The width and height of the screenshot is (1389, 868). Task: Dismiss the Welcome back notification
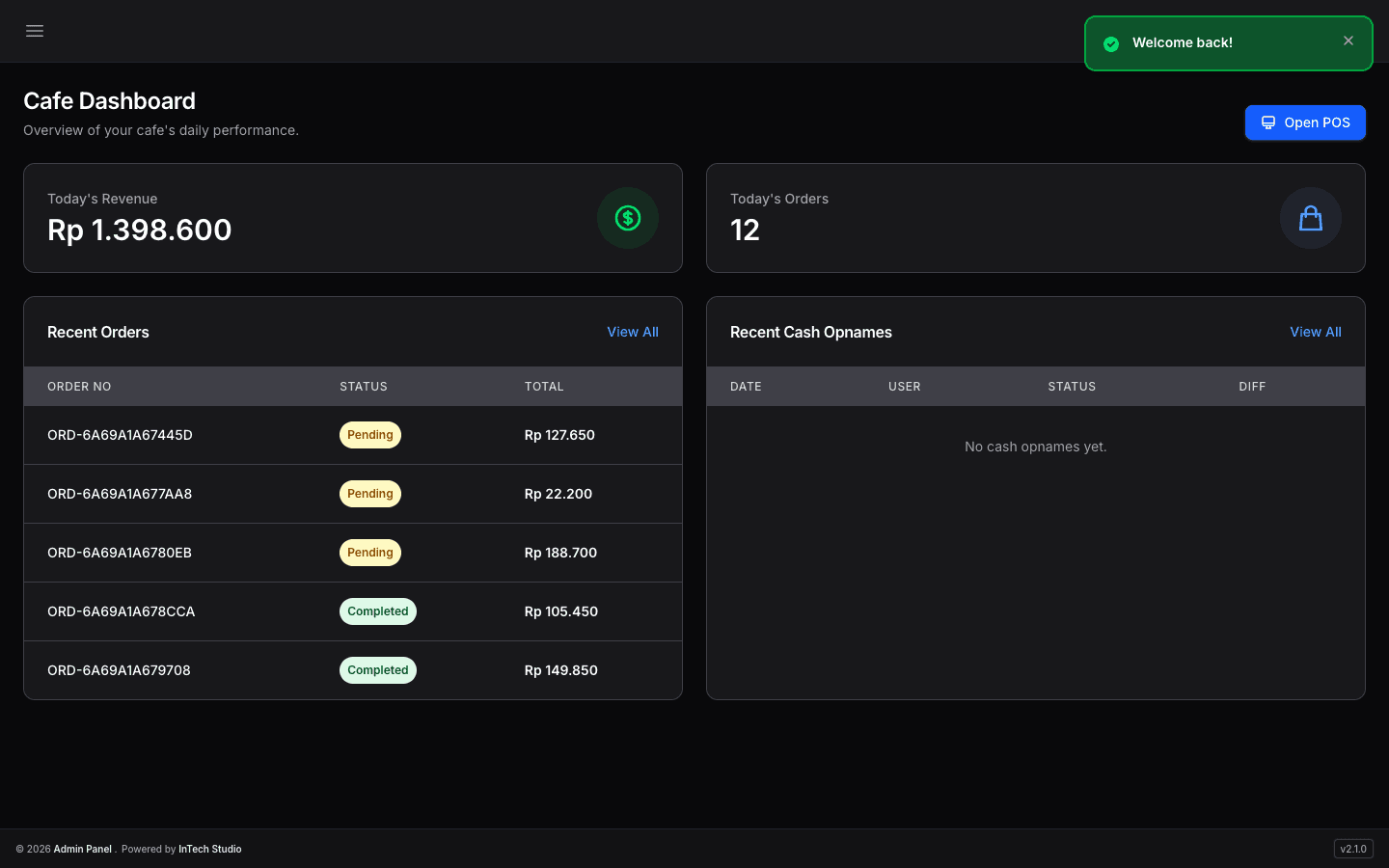(1348, 41)
